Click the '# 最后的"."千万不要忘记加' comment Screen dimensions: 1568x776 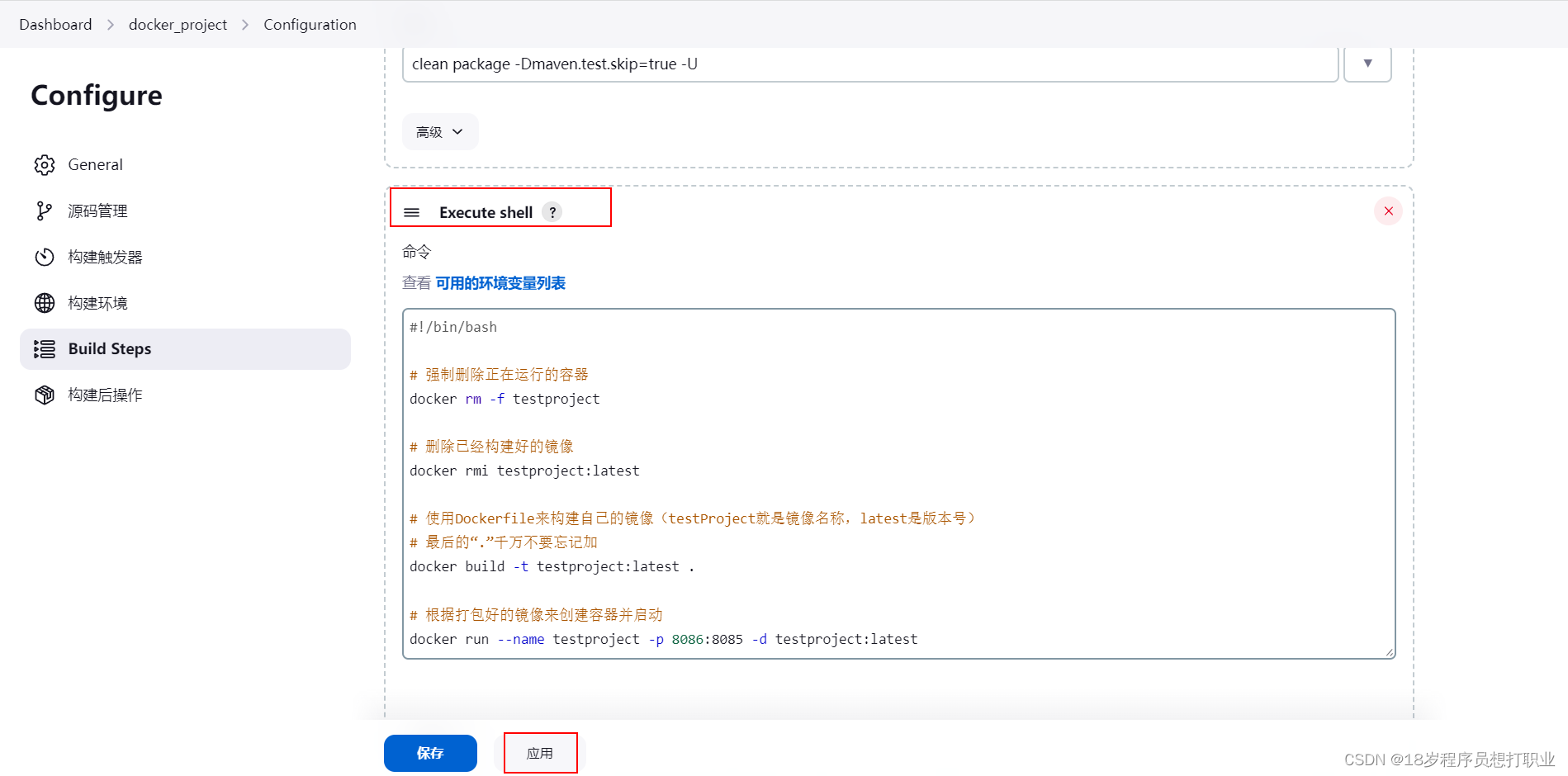pyautogui.click(x=504, y=542)
